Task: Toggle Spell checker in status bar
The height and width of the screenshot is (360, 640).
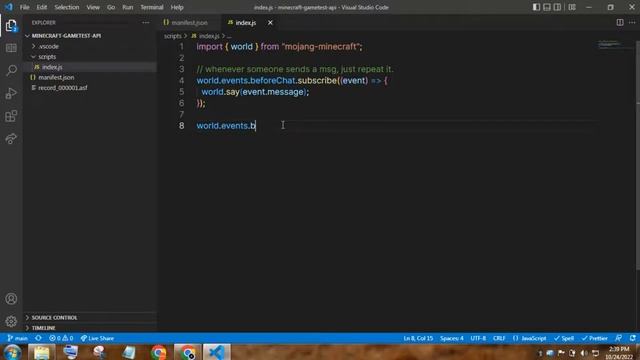Action: (x=564, y=338)
